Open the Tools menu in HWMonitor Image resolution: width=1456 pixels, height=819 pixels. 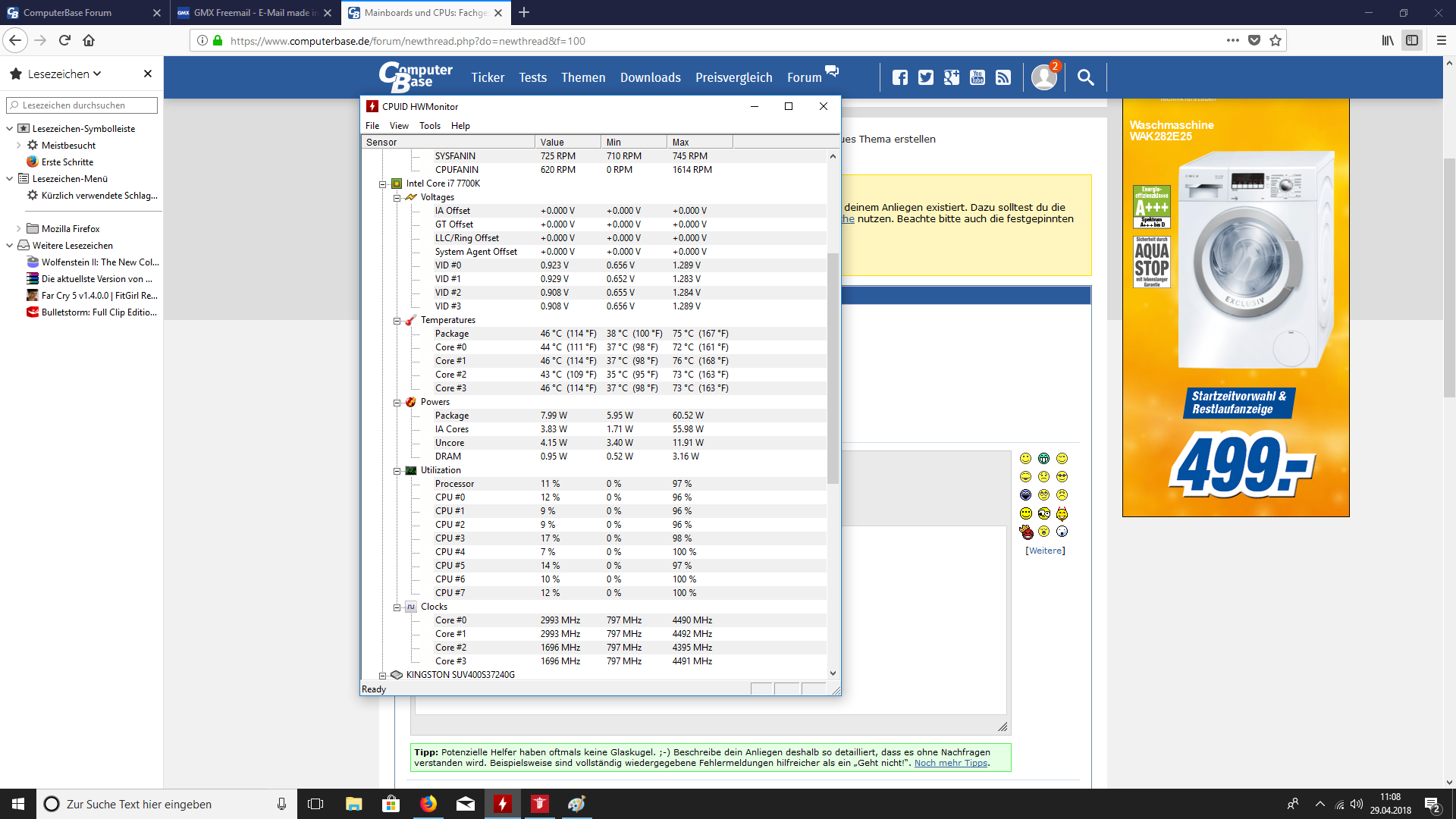click(x=429, y=126)
